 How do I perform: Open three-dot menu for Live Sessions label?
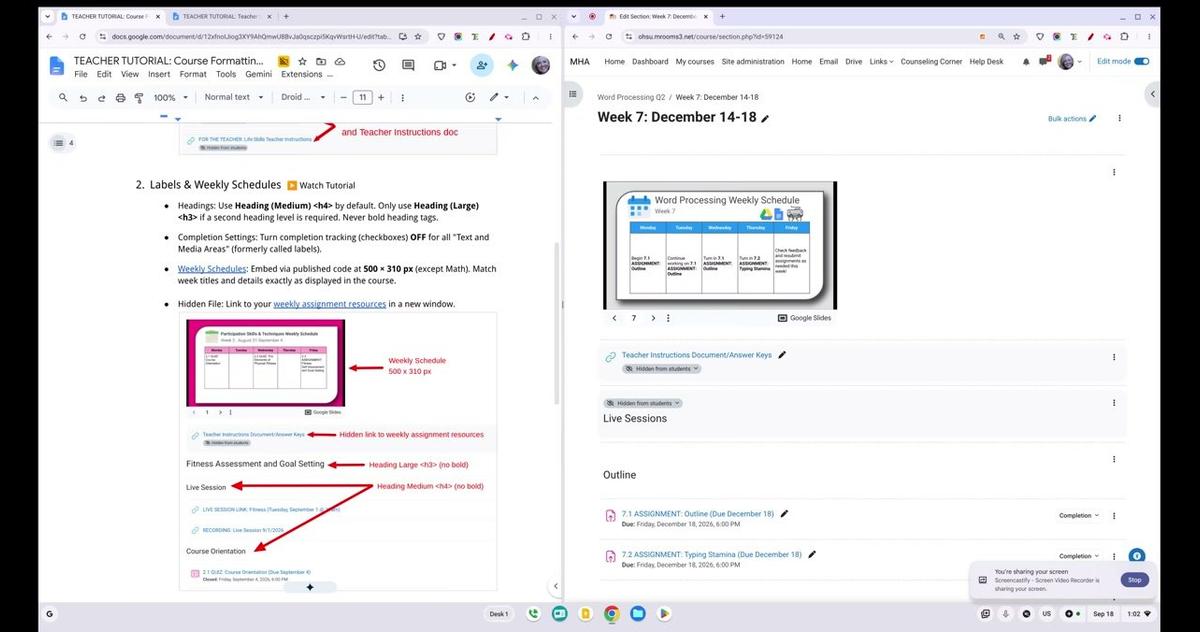1114,403
